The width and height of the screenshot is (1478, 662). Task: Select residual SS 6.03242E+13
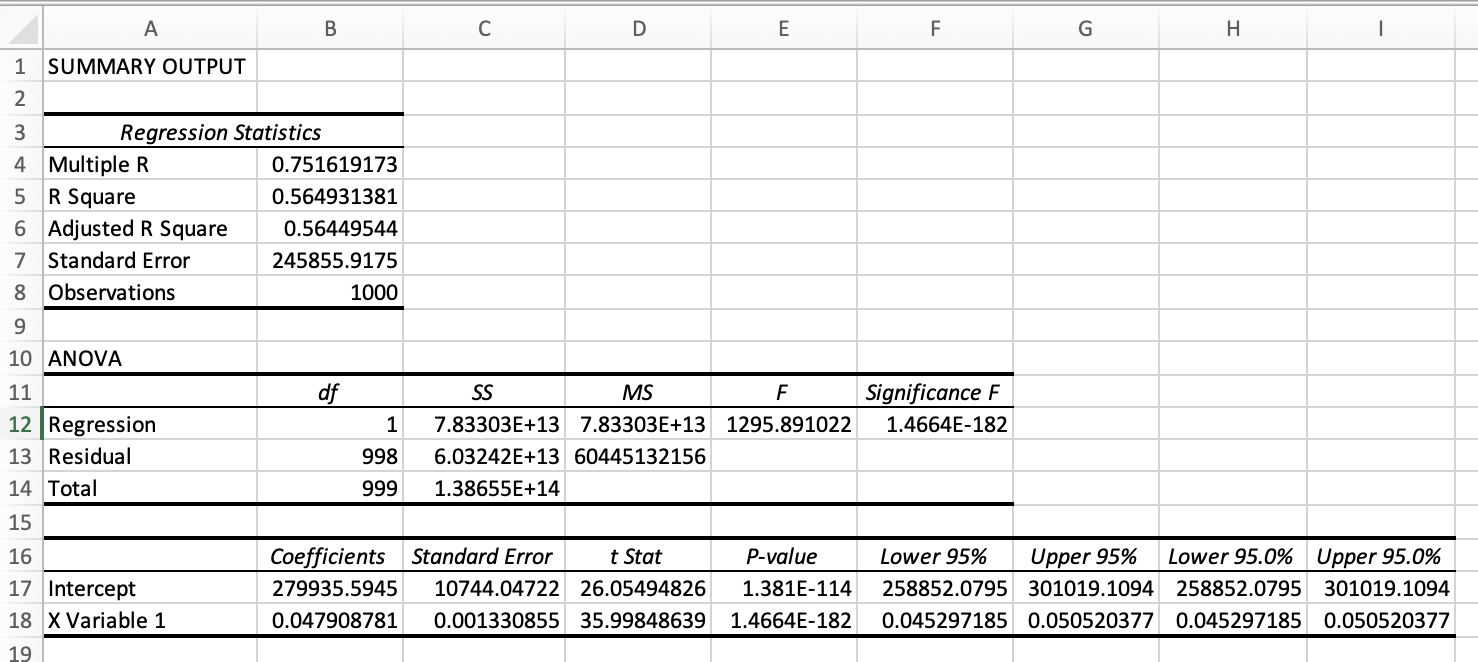(483, 457)
